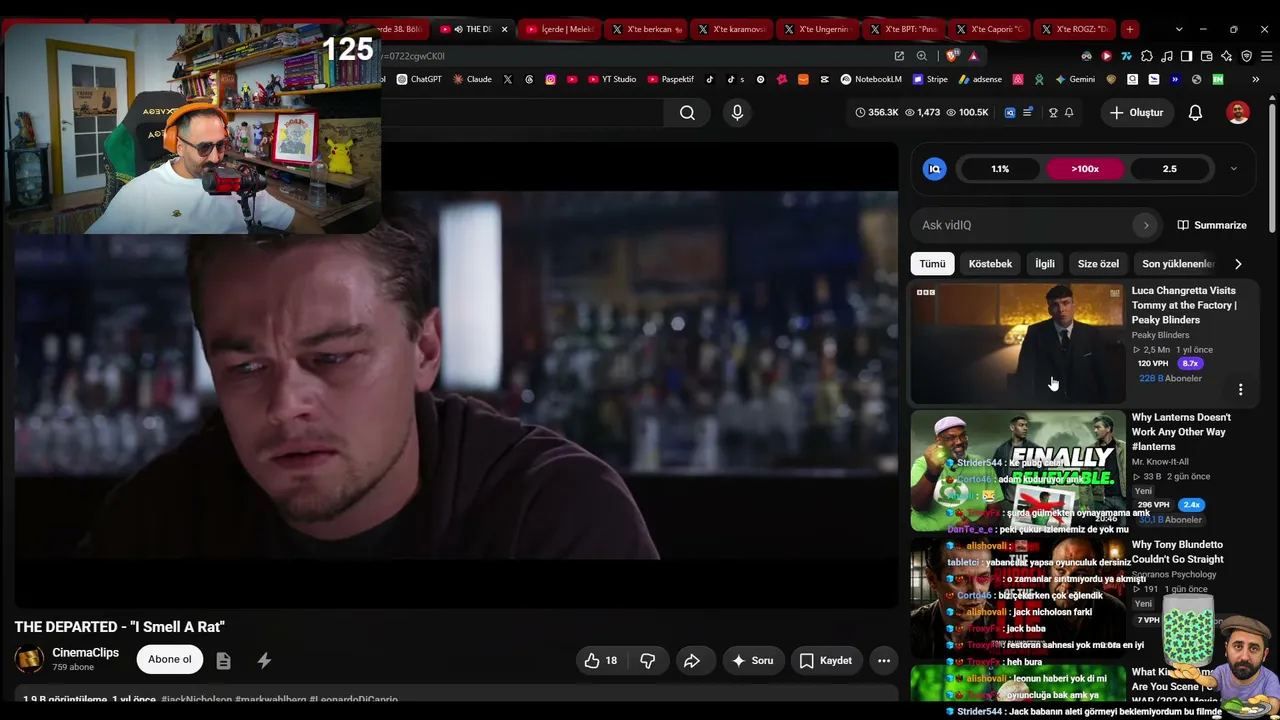
Task: Open the NotebookLM bookmark
Action: pos(871,79)
